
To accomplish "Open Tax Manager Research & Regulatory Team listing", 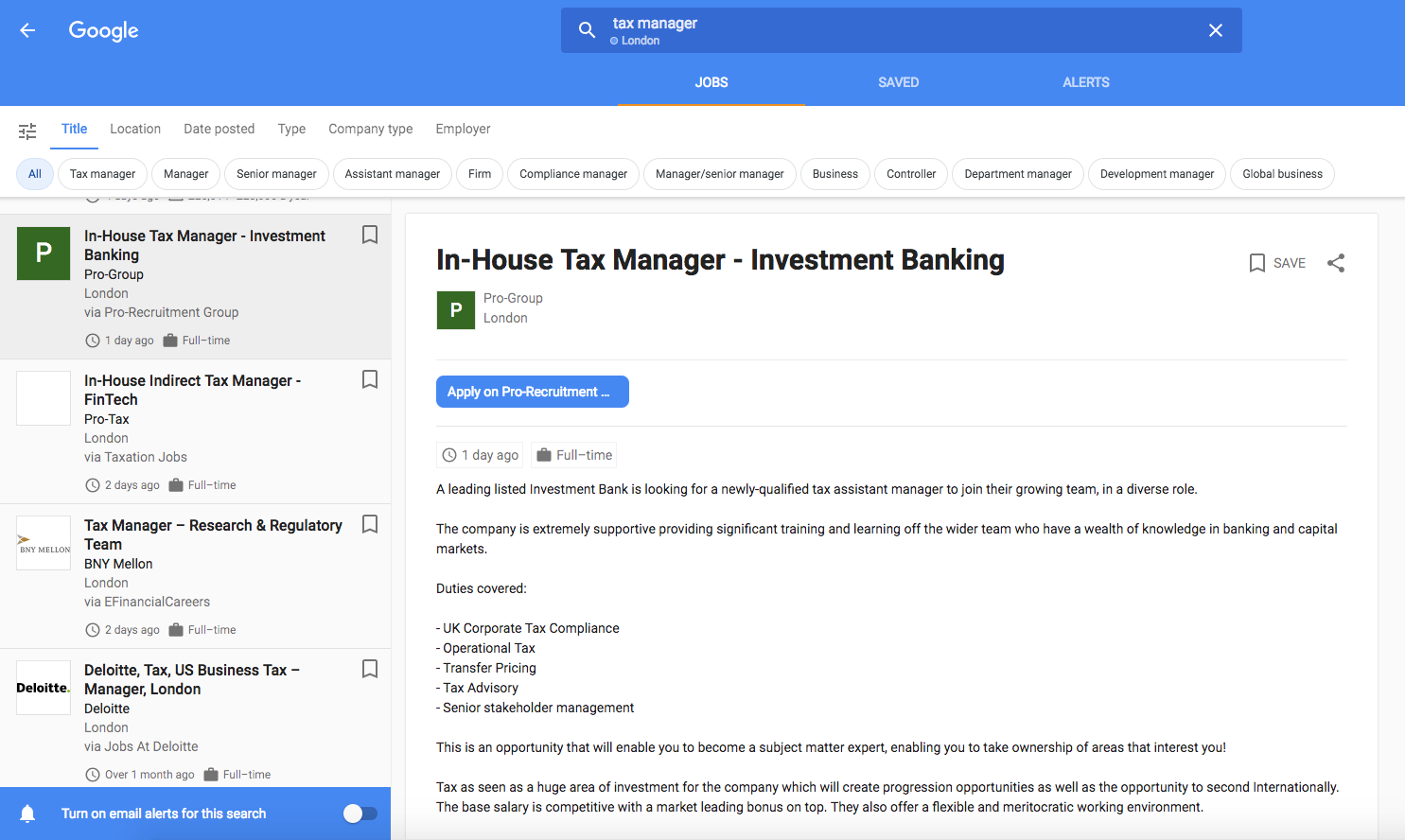I will pos(195,576).
